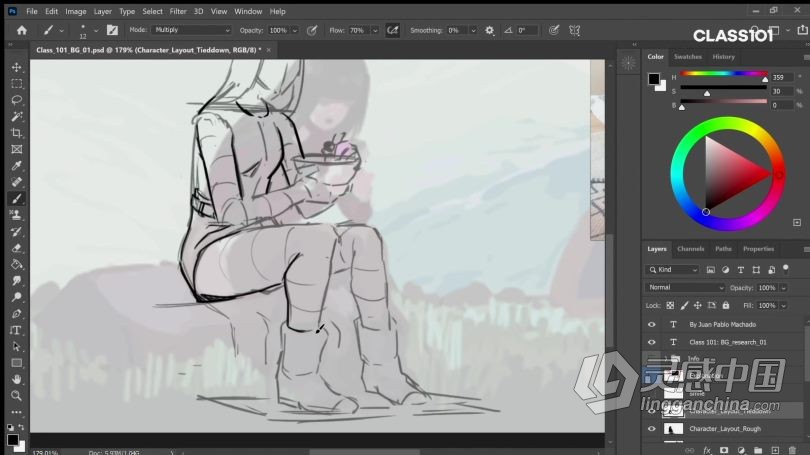Select the Lasso tool
This screenshot has width=810, height=455.
[x=17, y=100]
